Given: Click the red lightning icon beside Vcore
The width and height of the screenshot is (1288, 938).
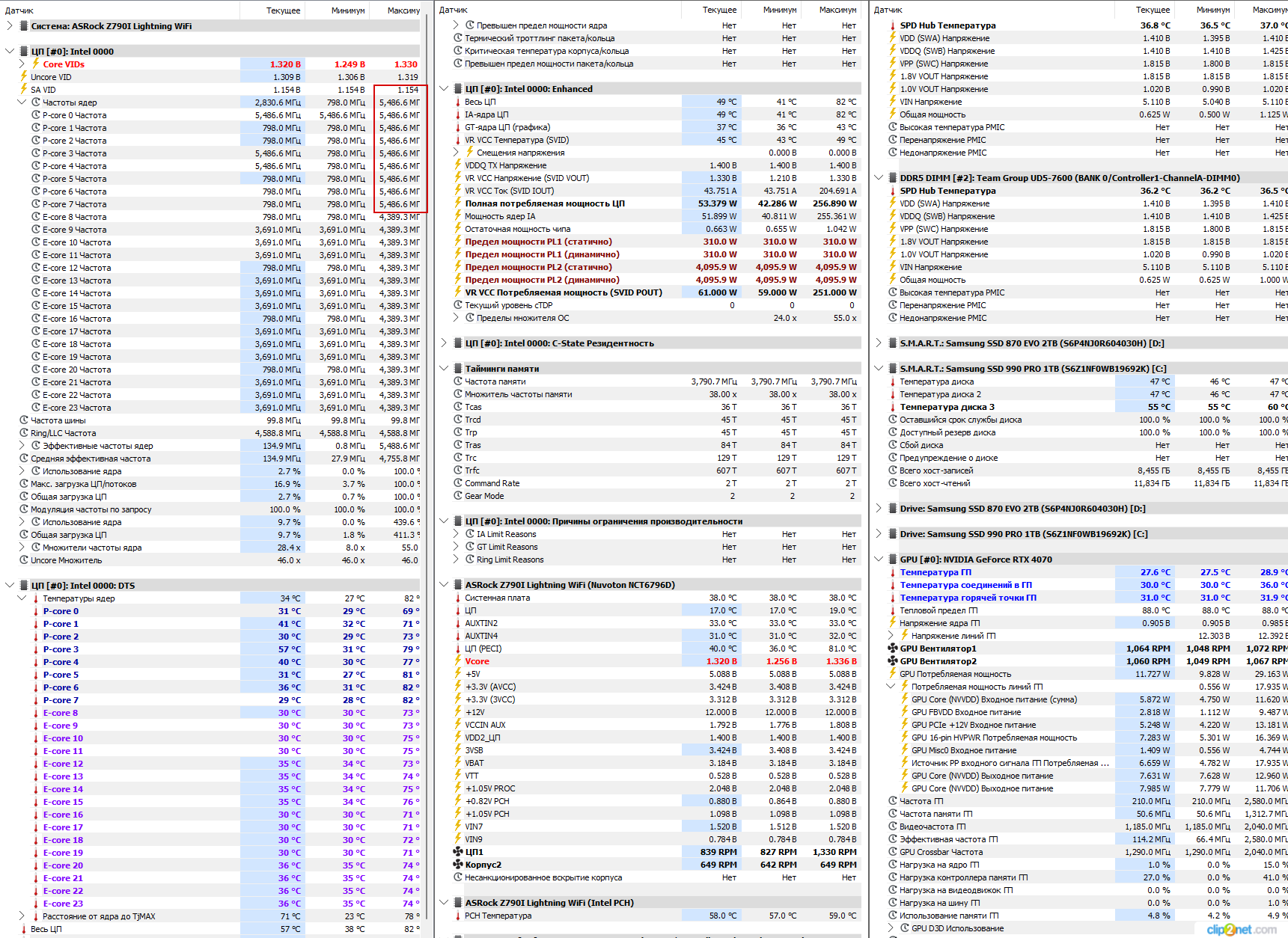Looking at the screenshot, I should (457, 660).
